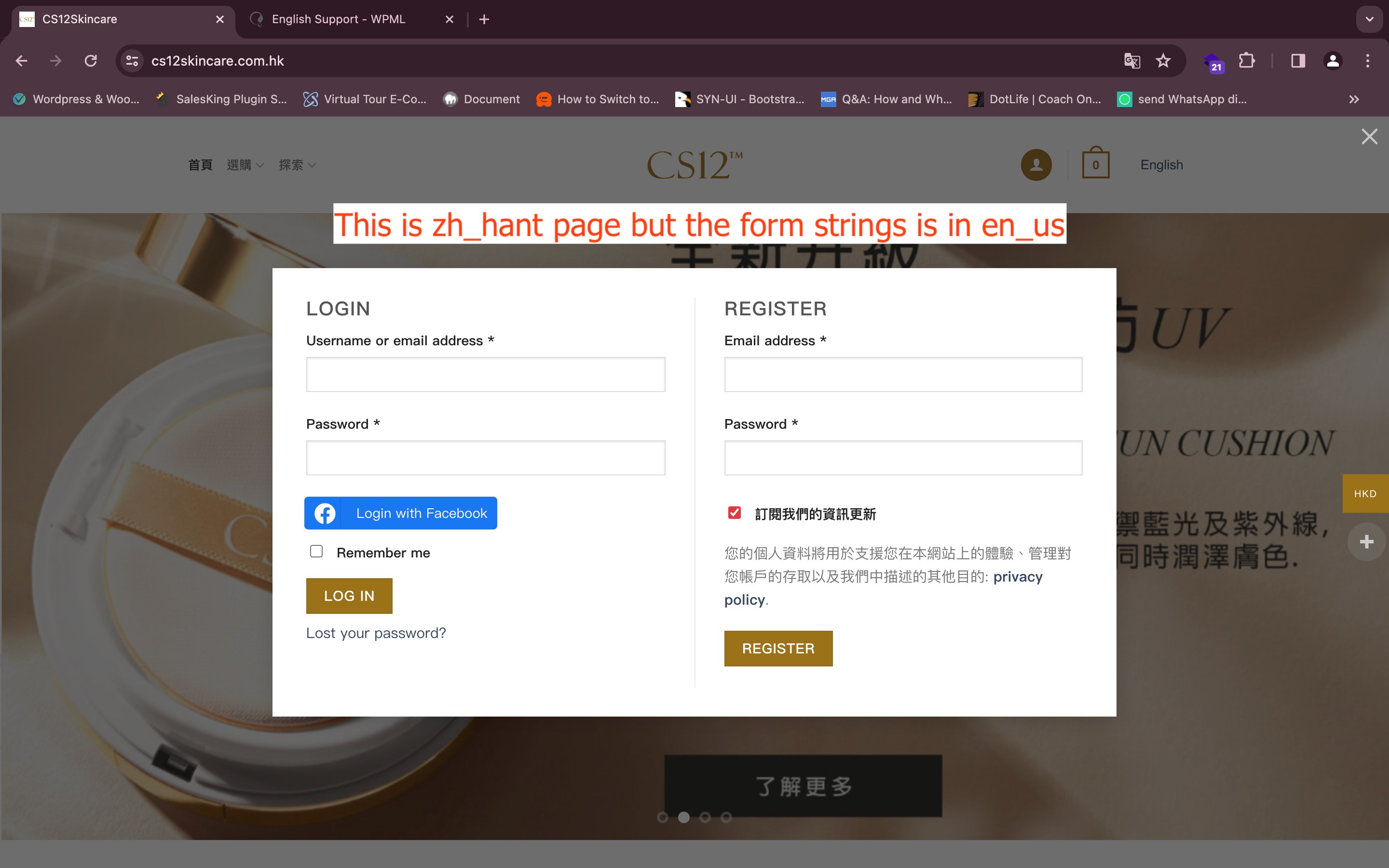1389x868 pixels.
Task: Click the browser forward arrow
Action: pyautogui.click(x=55, y=61)
